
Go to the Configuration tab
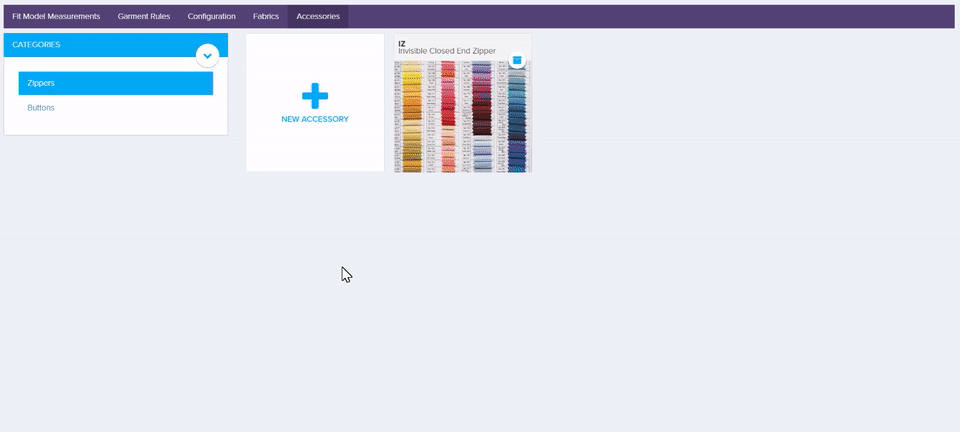point(212,17)
